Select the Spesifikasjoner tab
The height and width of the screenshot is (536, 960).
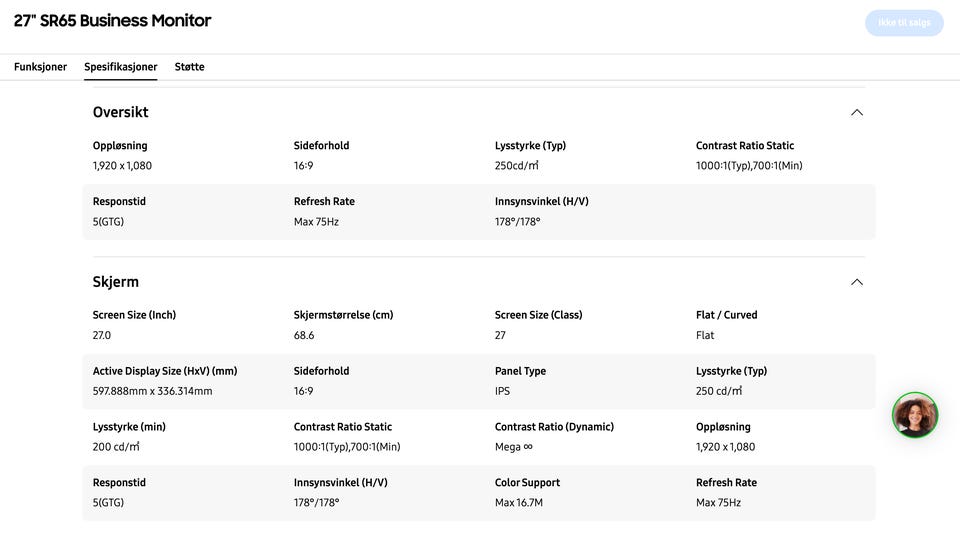pyautogui.click(x=120, y=67)
